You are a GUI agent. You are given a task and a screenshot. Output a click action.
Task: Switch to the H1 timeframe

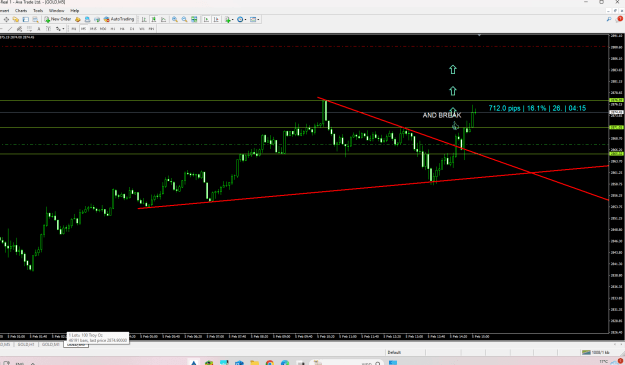[113, 29]
